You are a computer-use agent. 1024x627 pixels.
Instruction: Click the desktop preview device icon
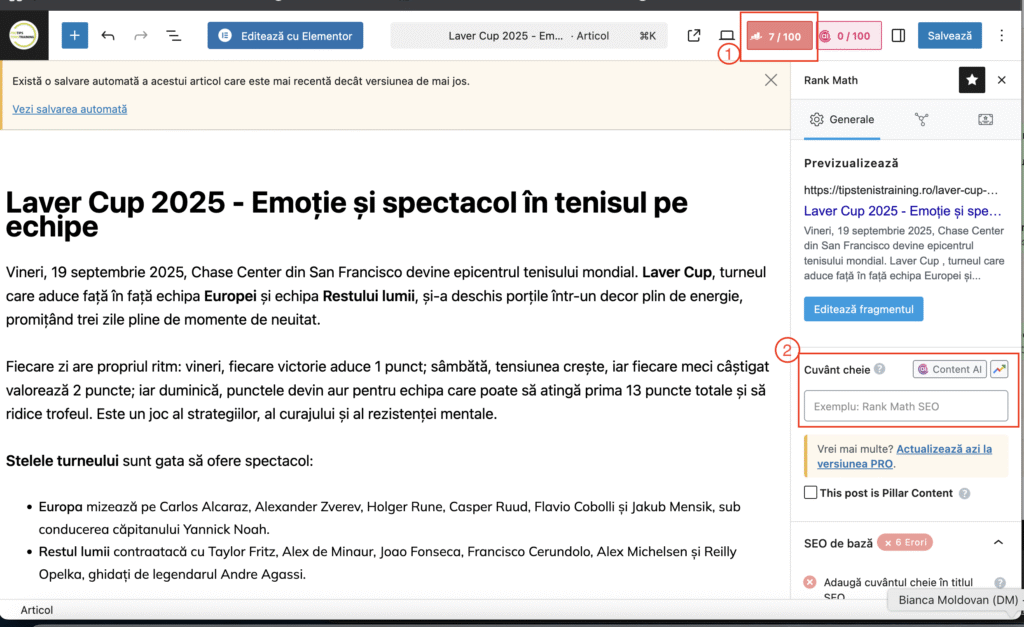(727, 36)
